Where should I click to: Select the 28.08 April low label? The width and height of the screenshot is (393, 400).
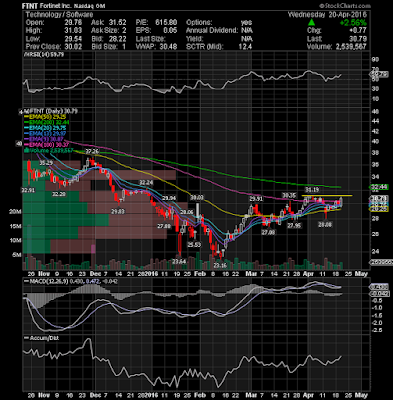pos(325,225)
